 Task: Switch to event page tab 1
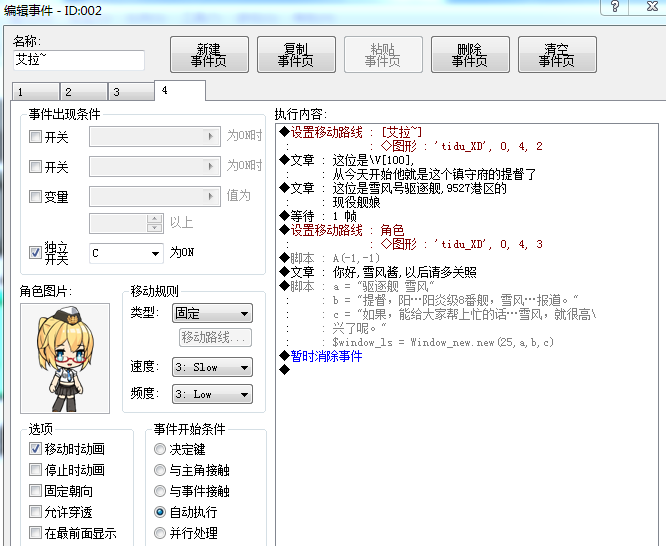(x=36, y=91)
